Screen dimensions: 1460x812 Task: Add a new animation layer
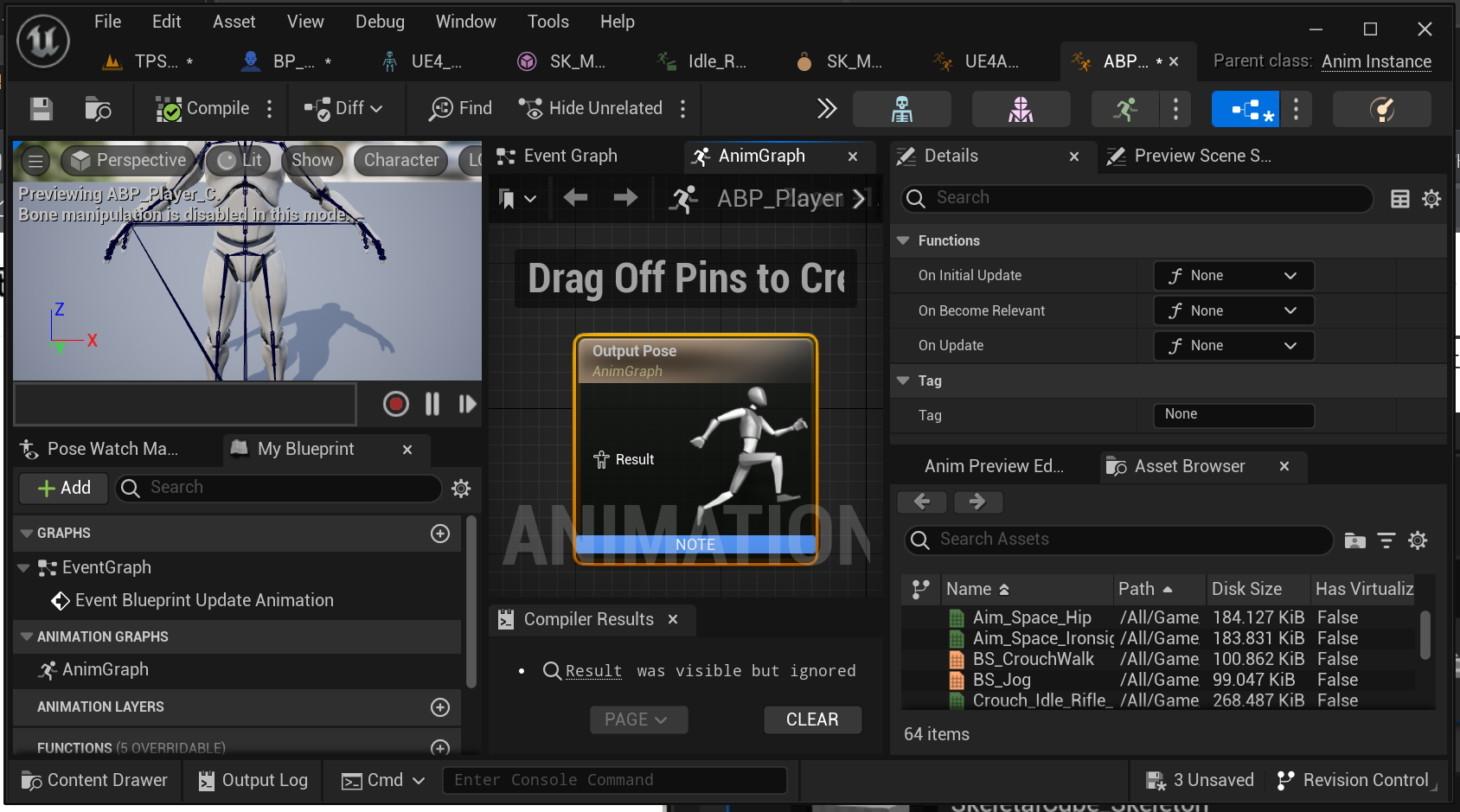tap(440, 707)
